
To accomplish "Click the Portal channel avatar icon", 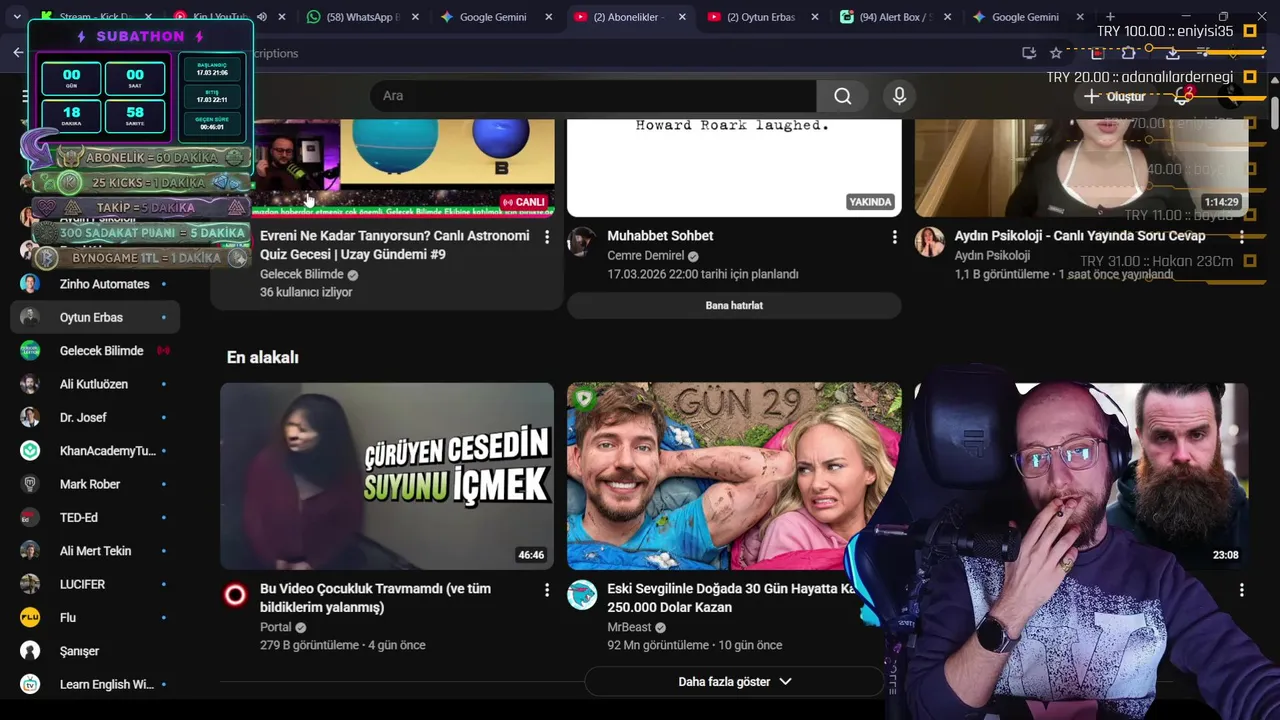I will (235, 595).
